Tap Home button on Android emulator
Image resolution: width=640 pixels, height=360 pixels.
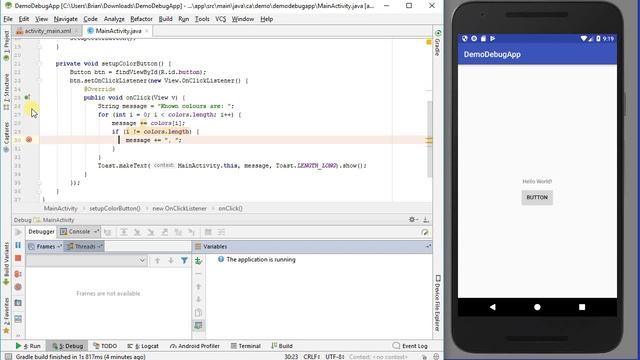click(537, 307)
